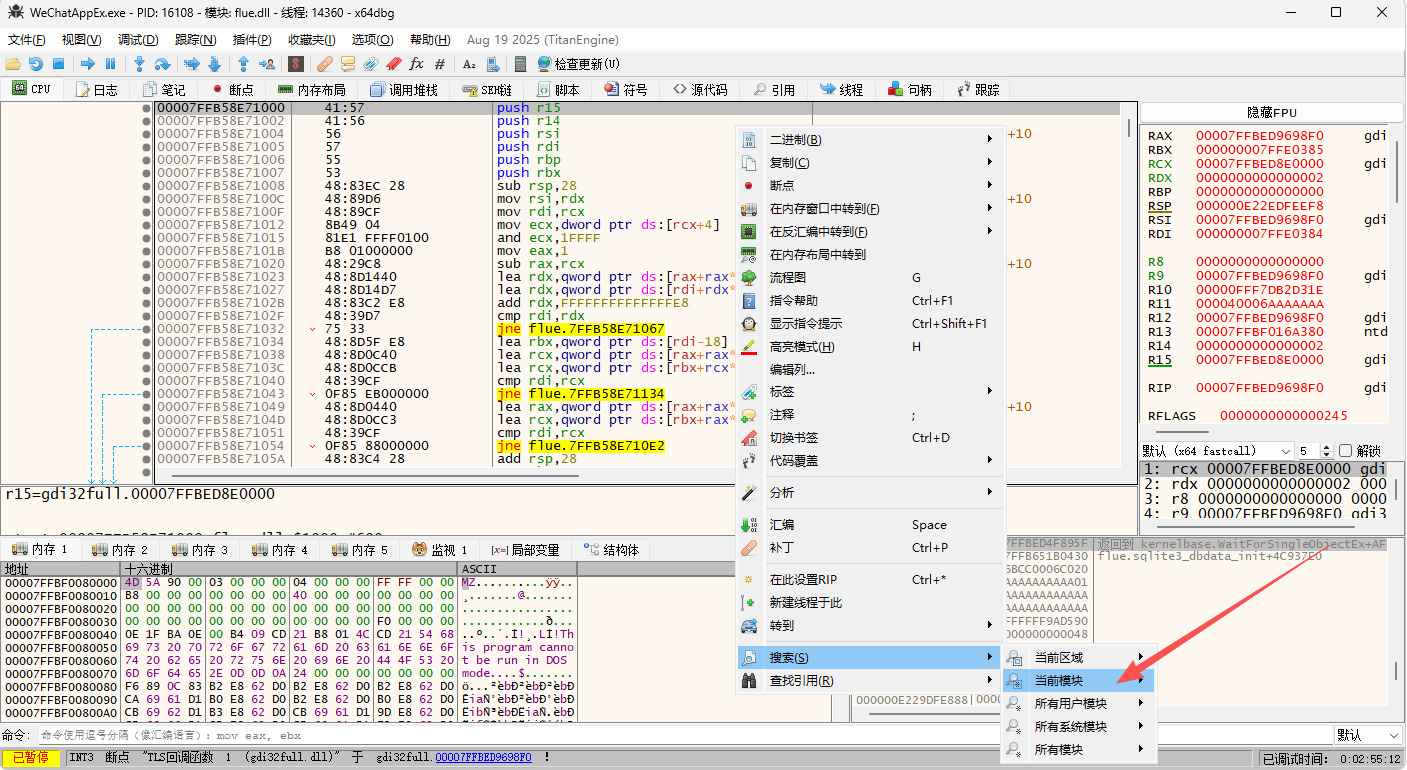Open the Comments toolbar icon
The image size is (1407, 770).
tap(347, 64)
